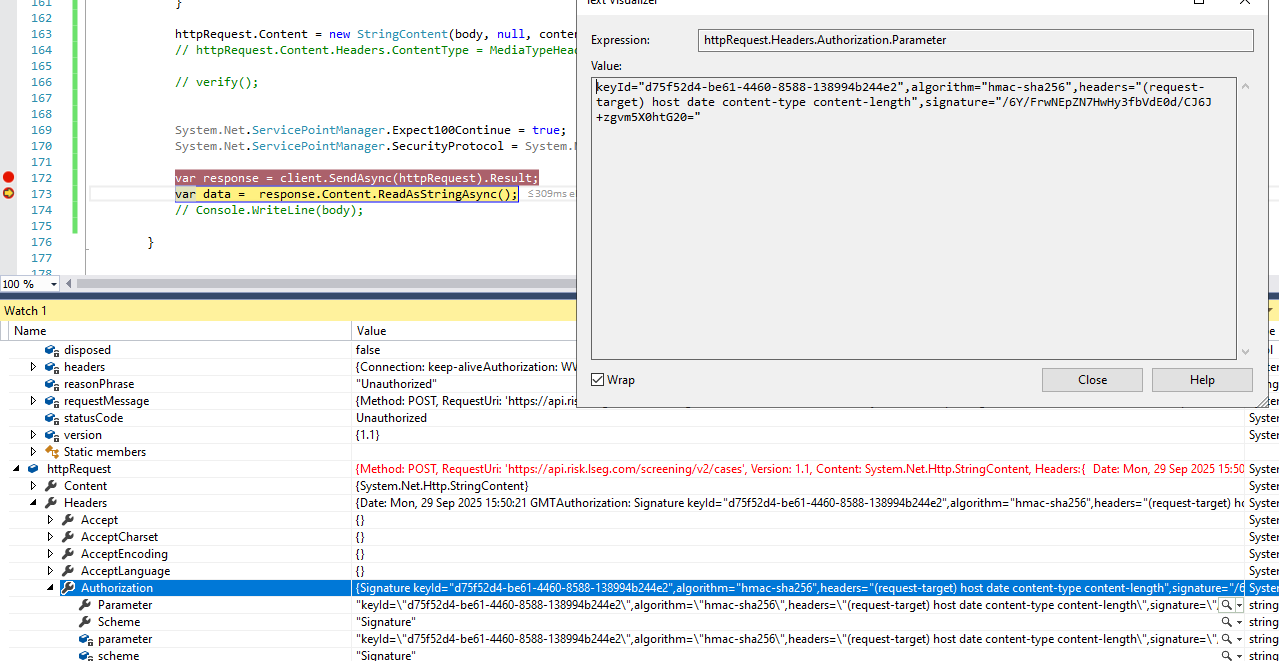Select the Watch 1 panel title

pos(25,311)
